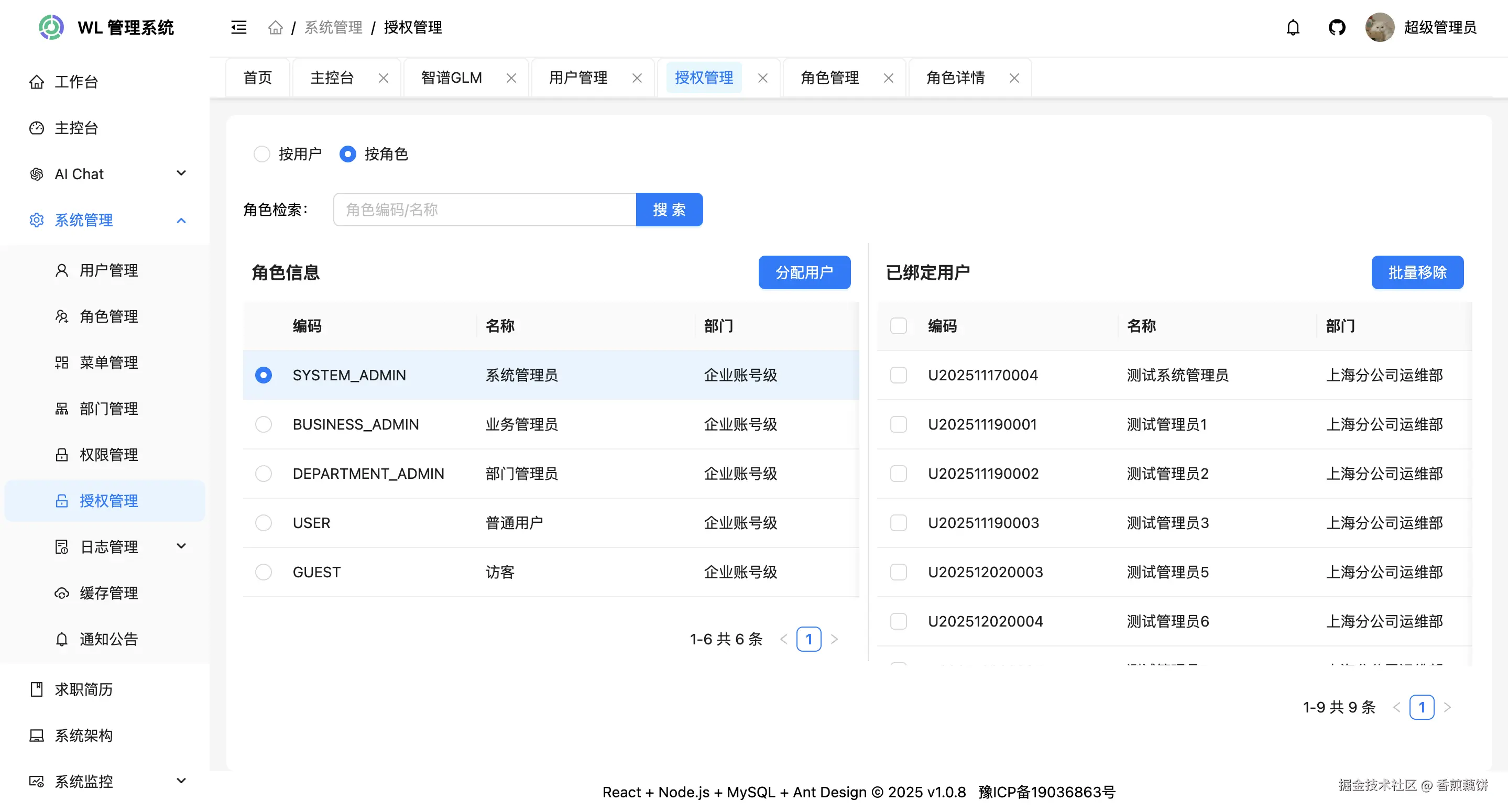Toggle select-all checkbox in 已绑定用户 table
The width and height of the screenshot is (1508, 812).
[x=898, y=326]
